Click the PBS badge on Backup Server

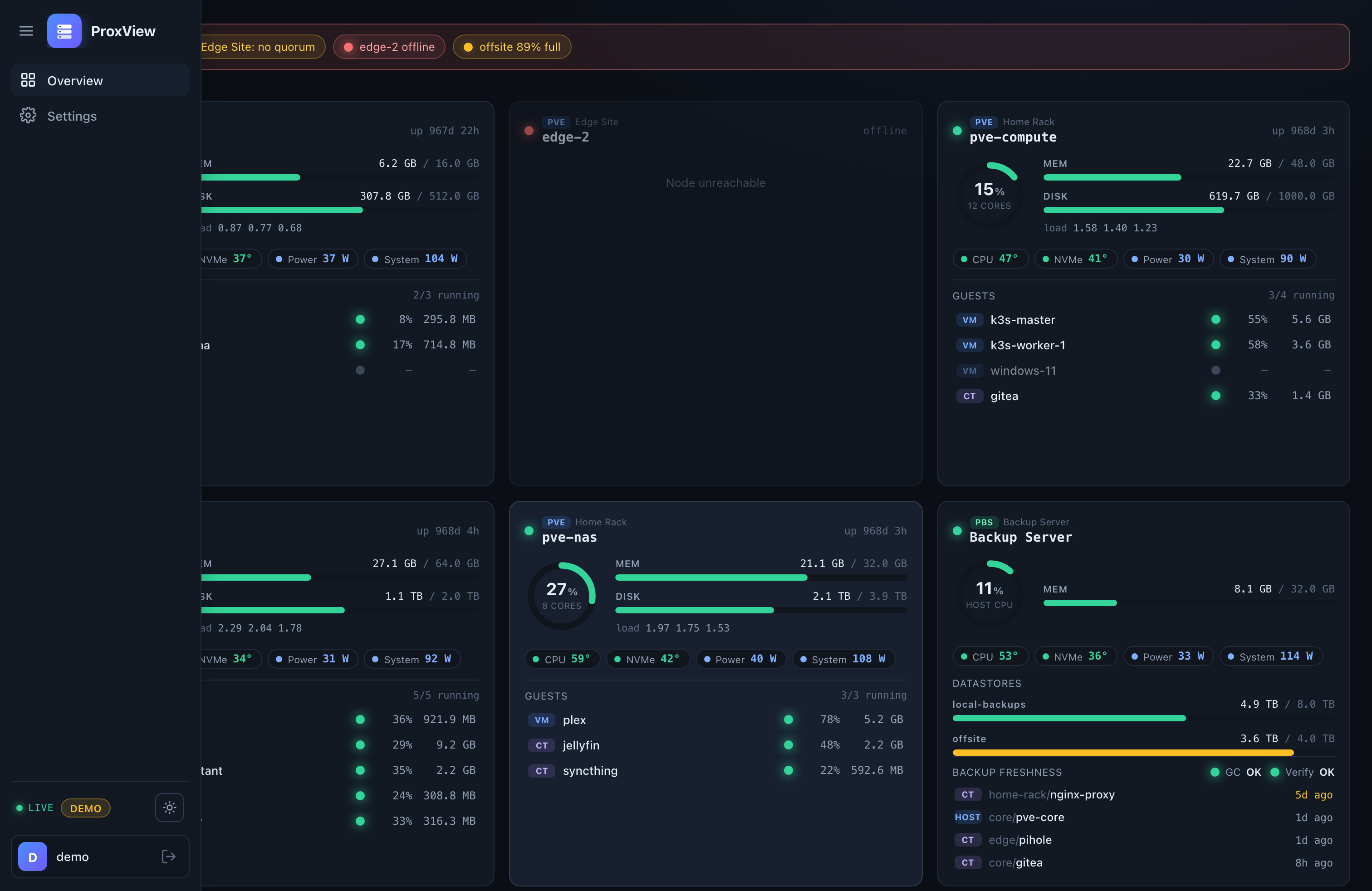pyautogui.click(x=984, y=522)
